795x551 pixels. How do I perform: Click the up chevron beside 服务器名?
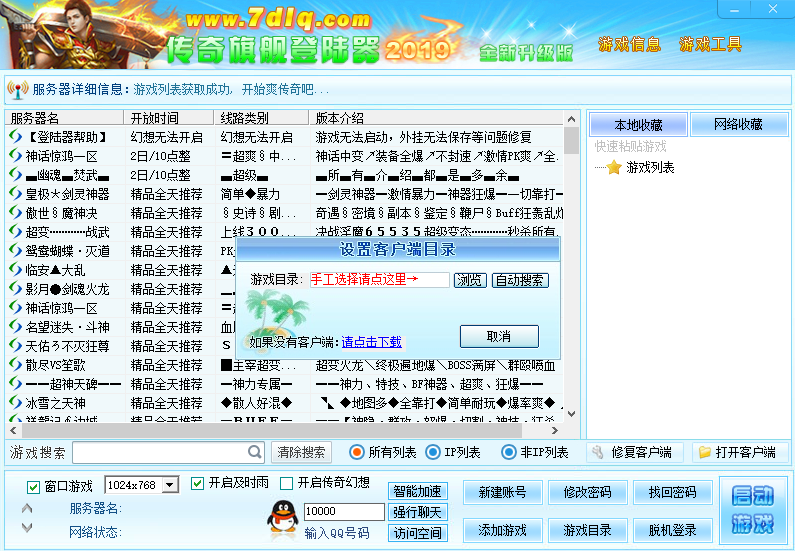coord(27,508)
